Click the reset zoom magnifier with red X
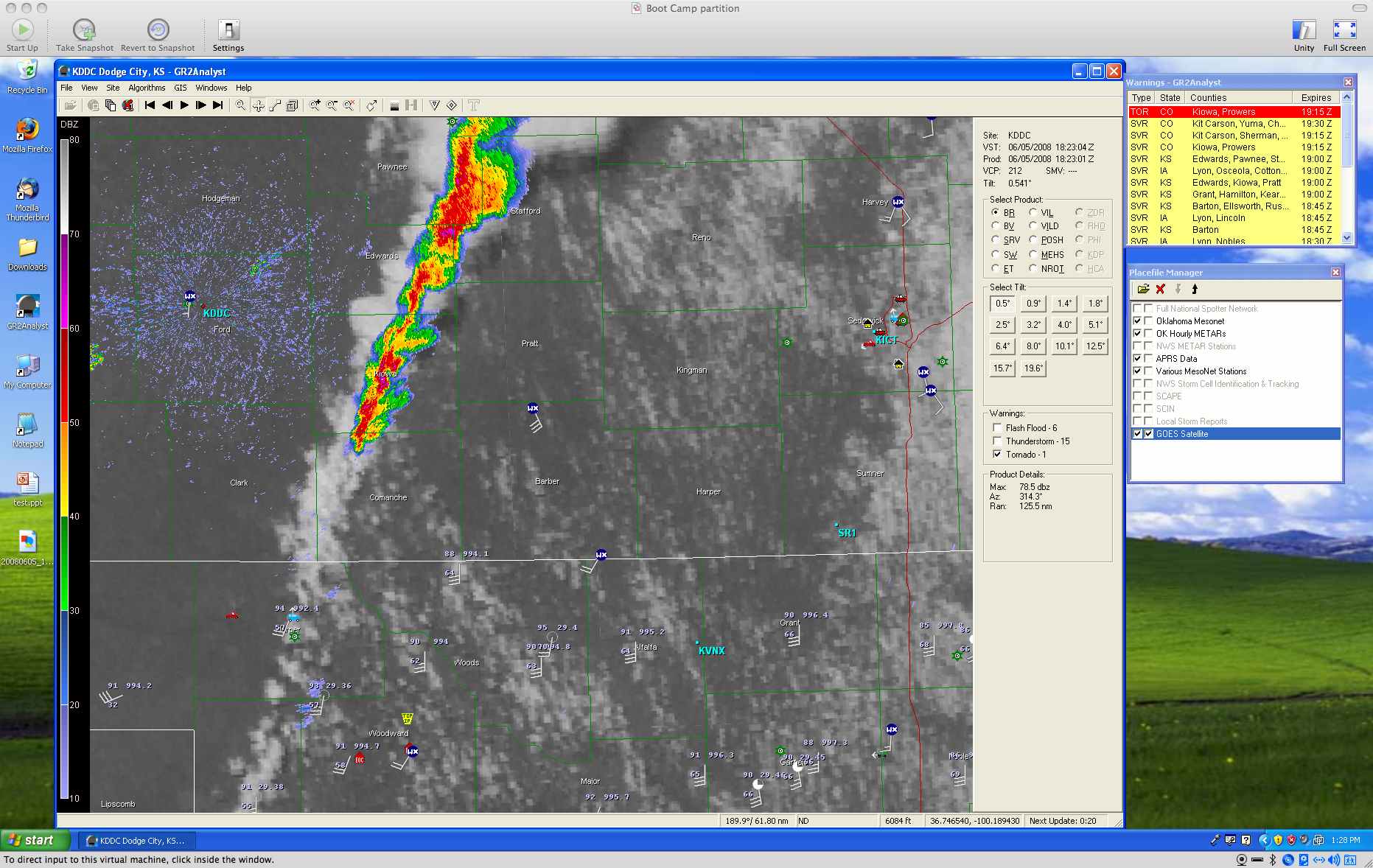Viewport: 1373px width, 868px height. pos(349,105)
